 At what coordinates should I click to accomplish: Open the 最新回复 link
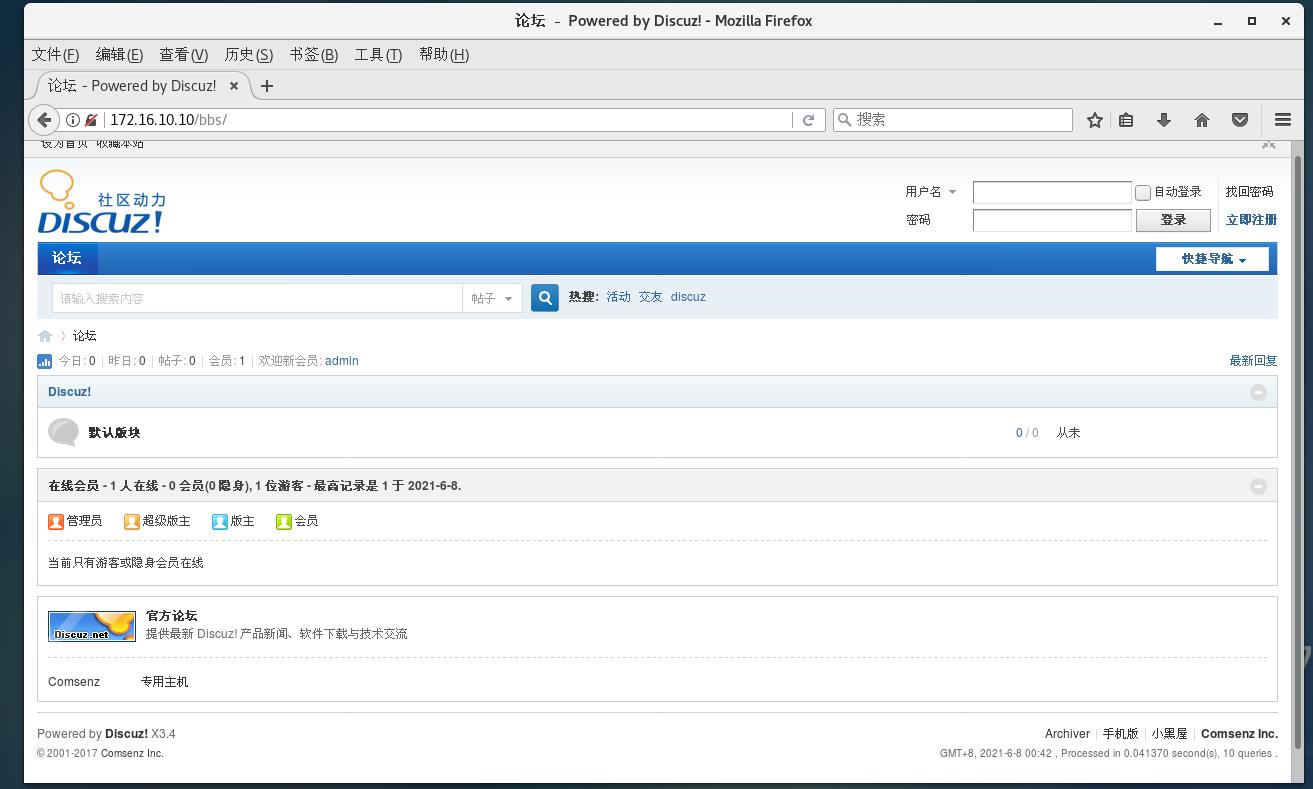click(1253, 361)
